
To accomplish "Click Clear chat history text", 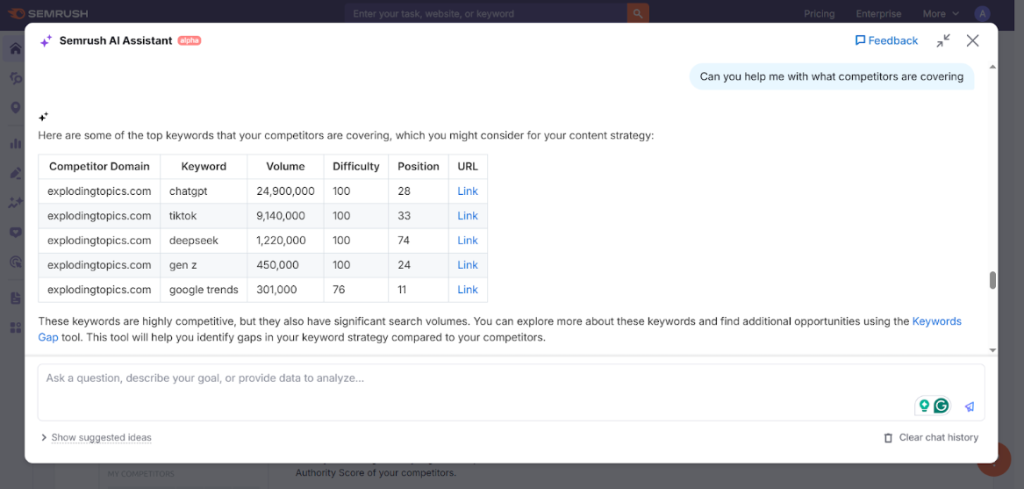I will (938, 437).
